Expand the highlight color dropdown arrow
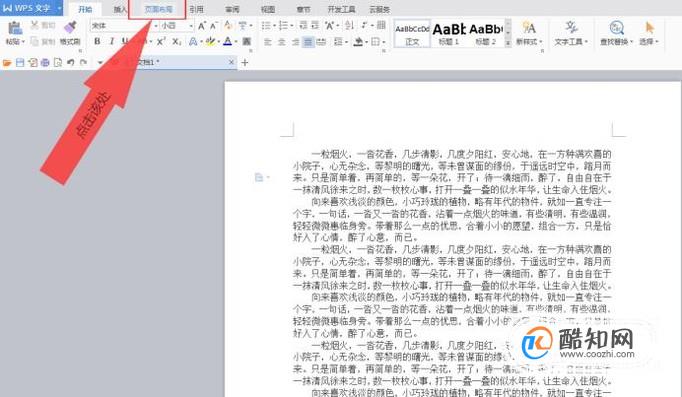The image size is (682, 397). click(x=218, y=42)
